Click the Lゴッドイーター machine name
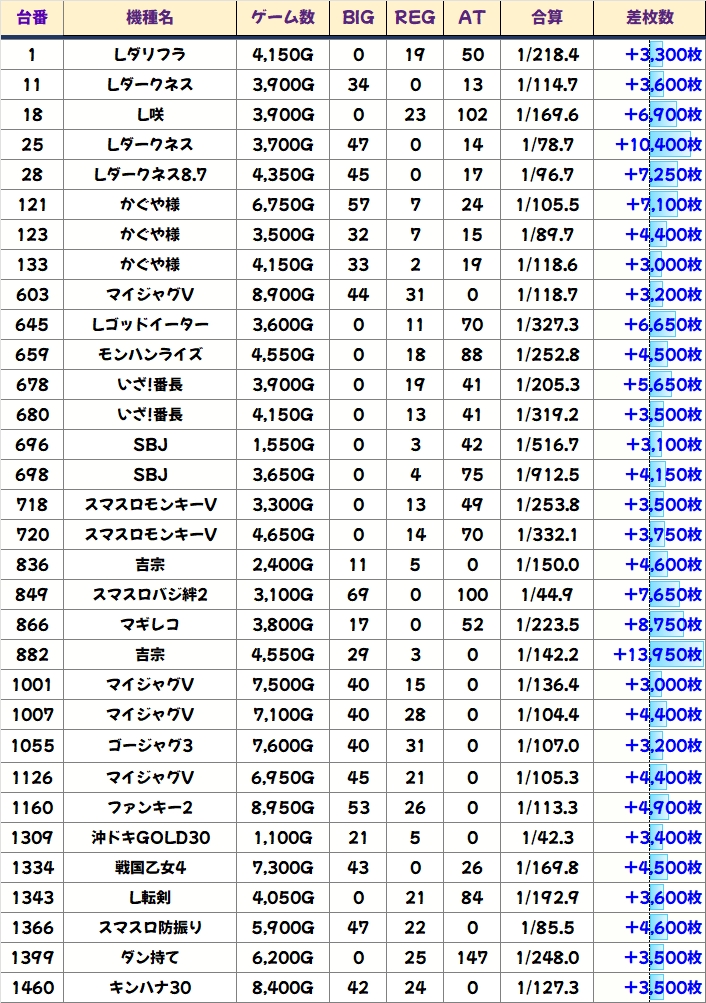This screenshot has height=1003, width=706. click(150, 325)
